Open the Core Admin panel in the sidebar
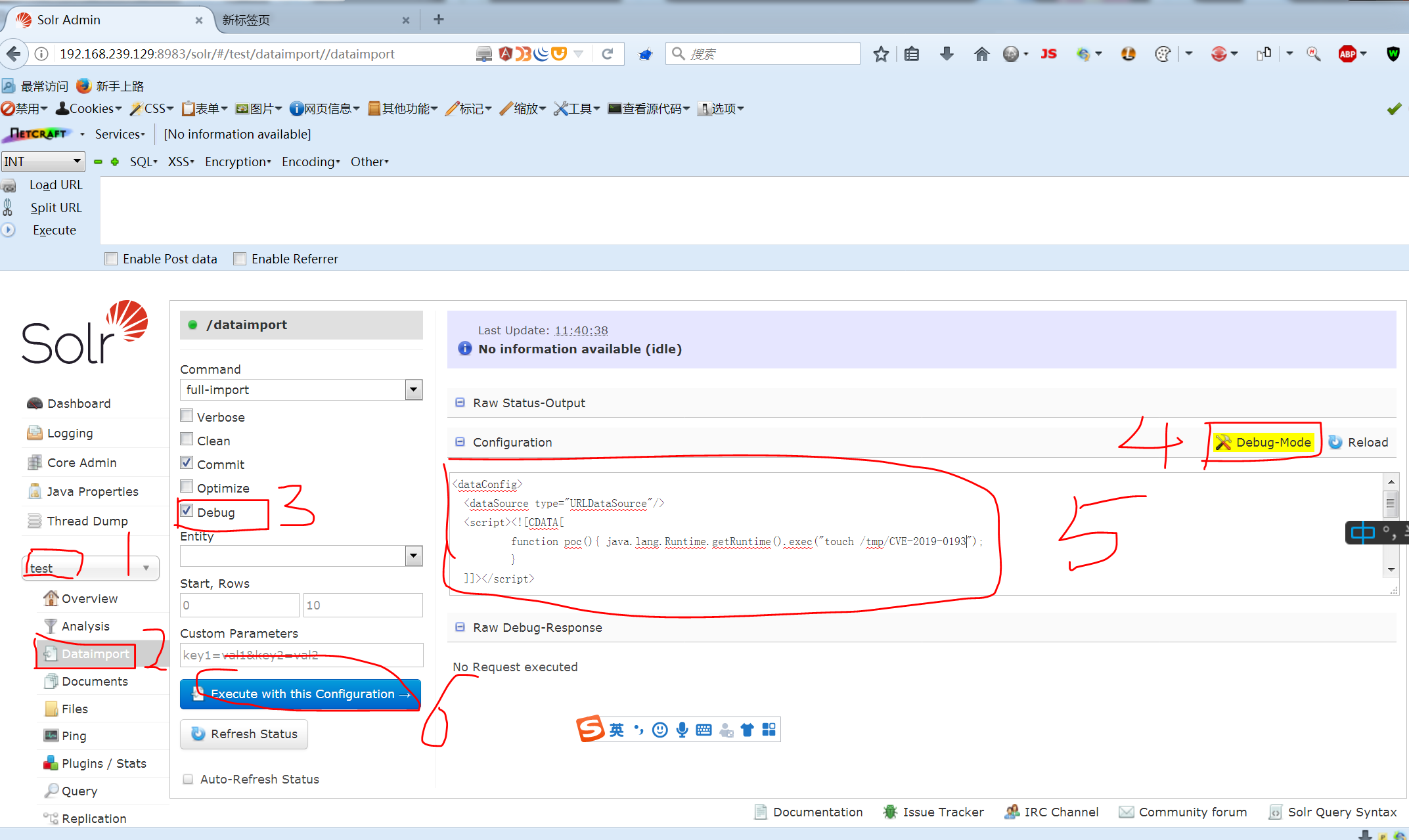The height and width of the screenshot is (840, 1409). pyautogui.click(x=80, y=462)
